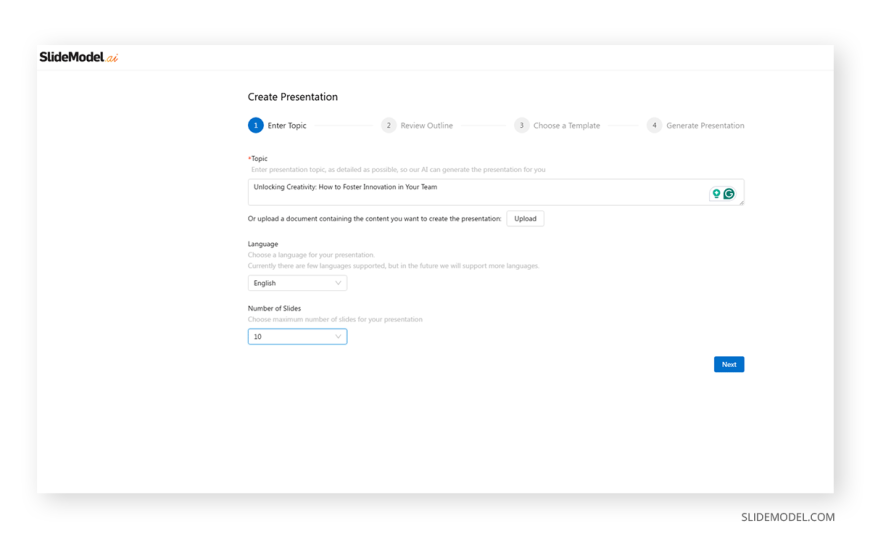Open the Number of Slides dropdown showing 10
The image size is (870, 539).
tap(297, 336)
